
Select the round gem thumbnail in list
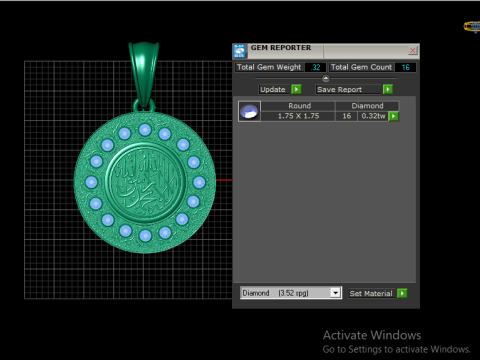pyautogui.click(x=249, y=111)
